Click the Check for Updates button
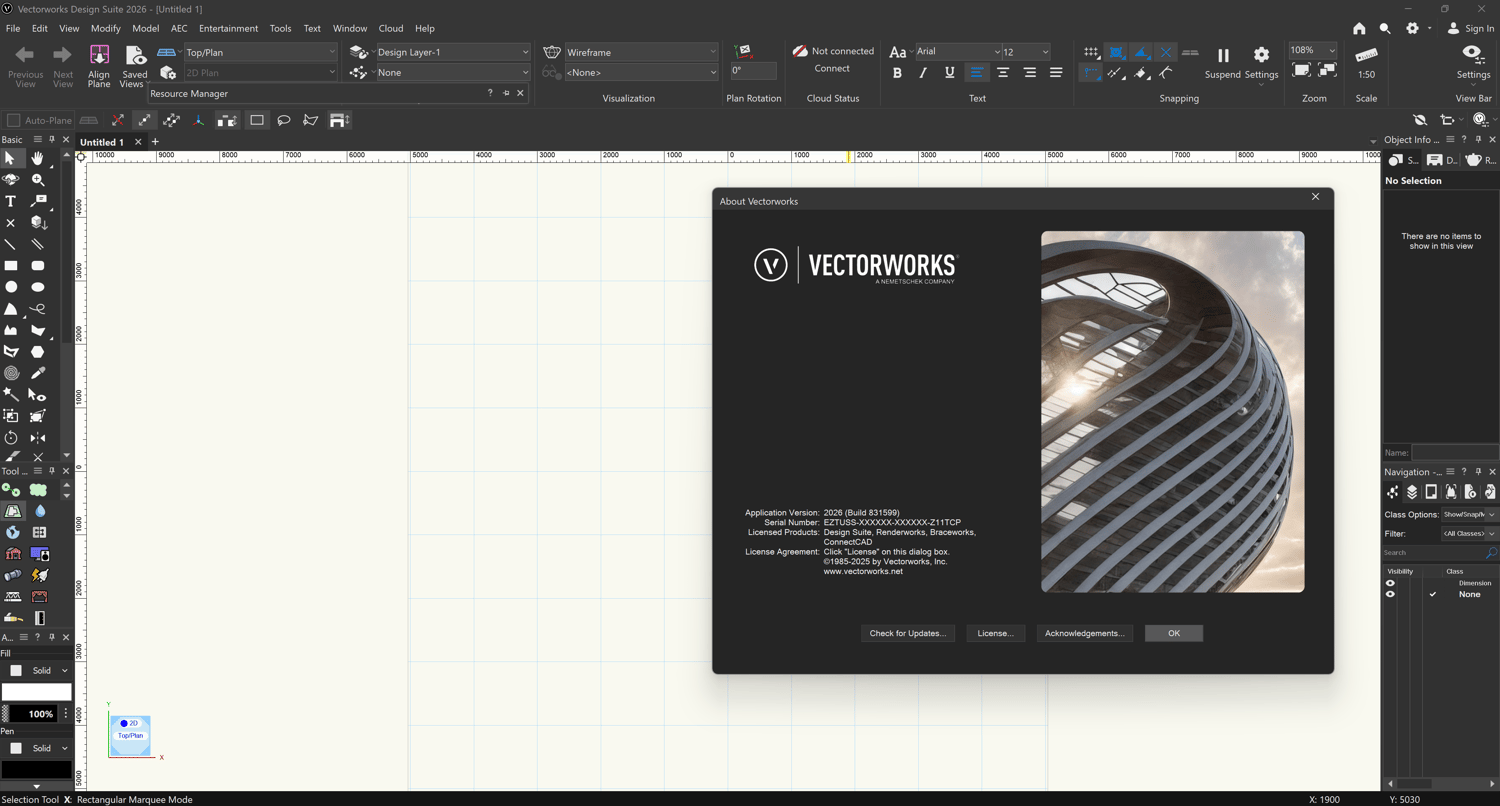The width and height of the screenshot is (1500, 806). [907, 633]
